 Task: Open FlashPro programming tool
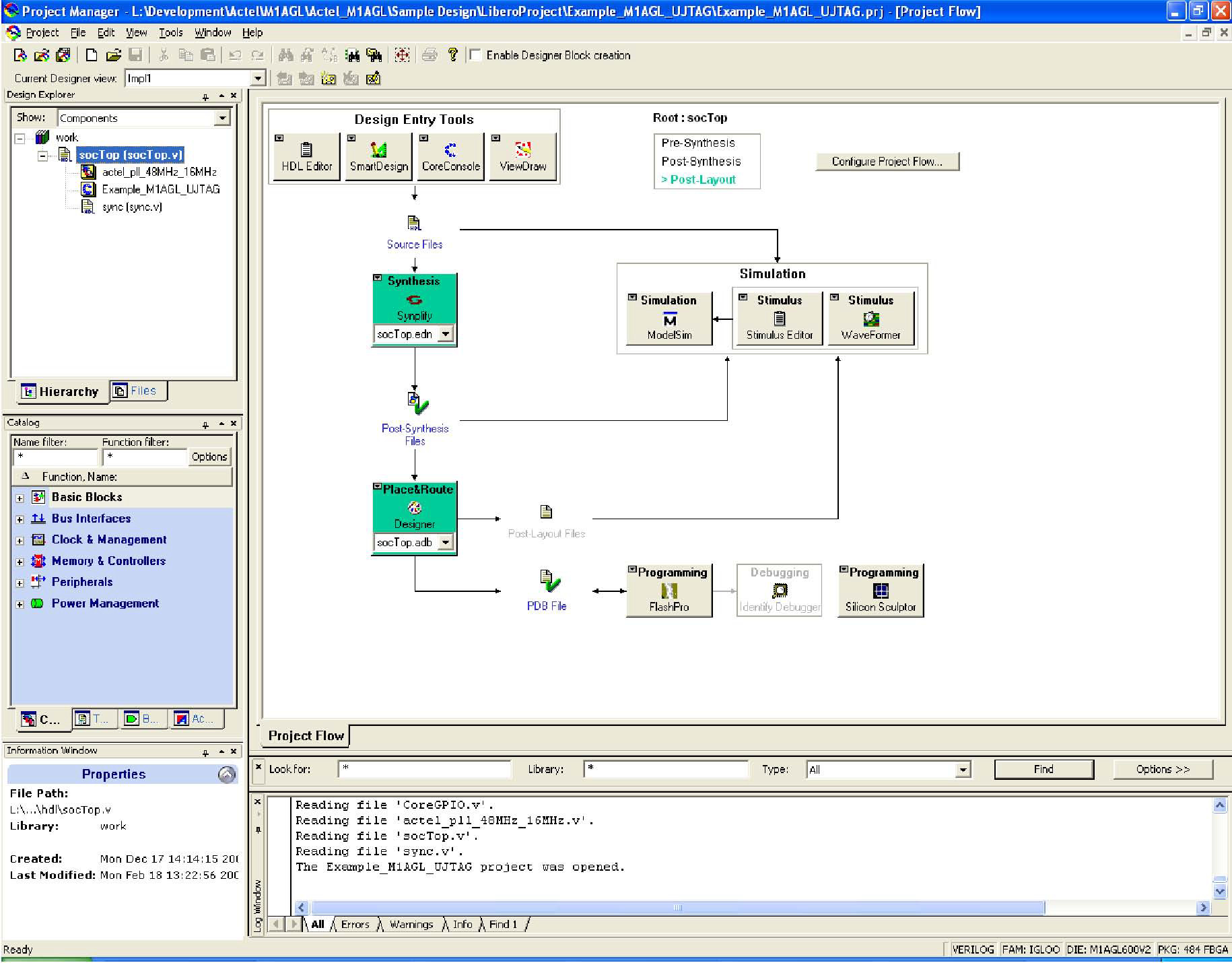coord(669,591)
